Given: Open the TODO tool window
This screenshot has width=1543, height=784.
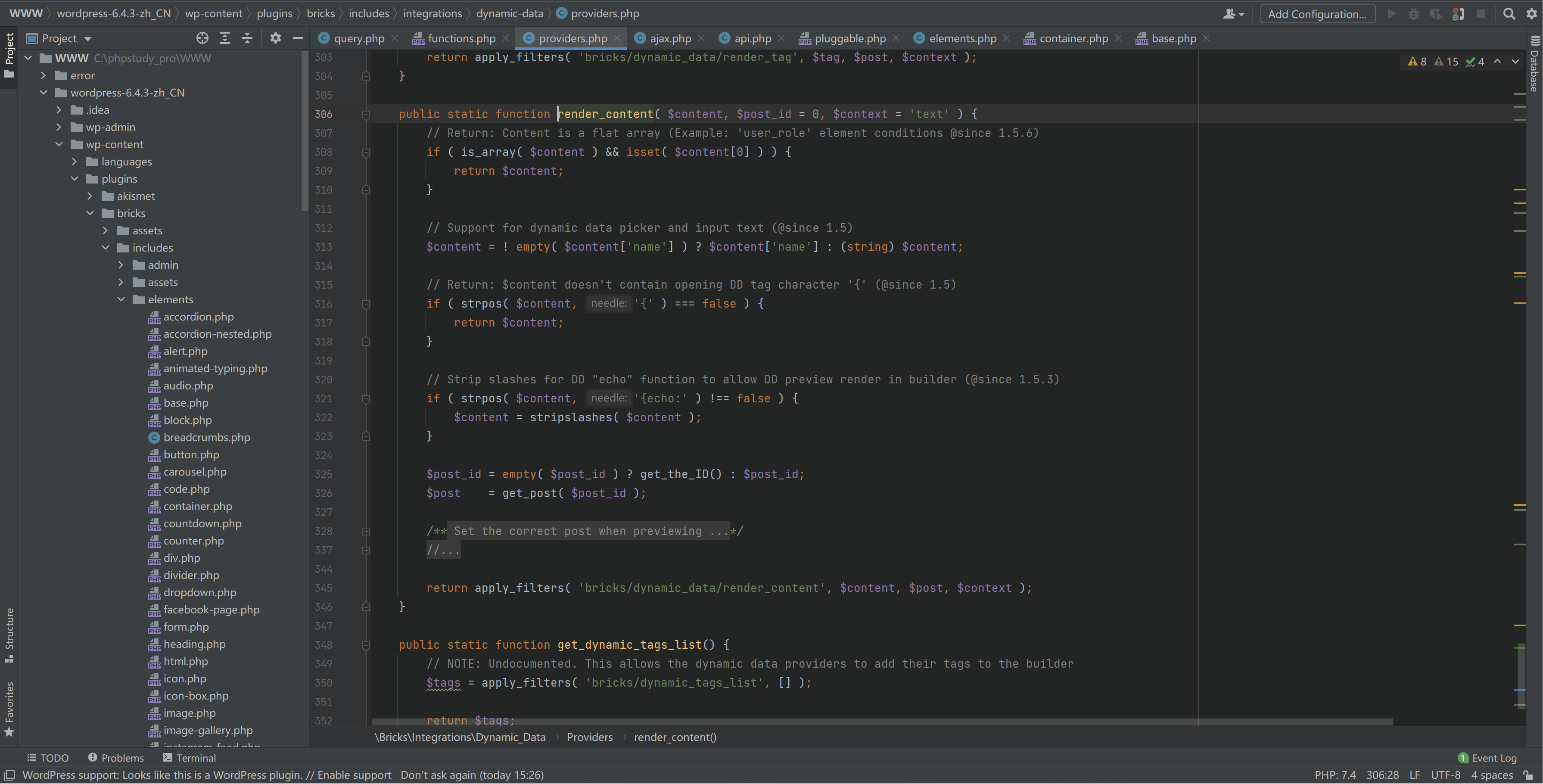Looking at the screenshot, I should tap(48, 758).
